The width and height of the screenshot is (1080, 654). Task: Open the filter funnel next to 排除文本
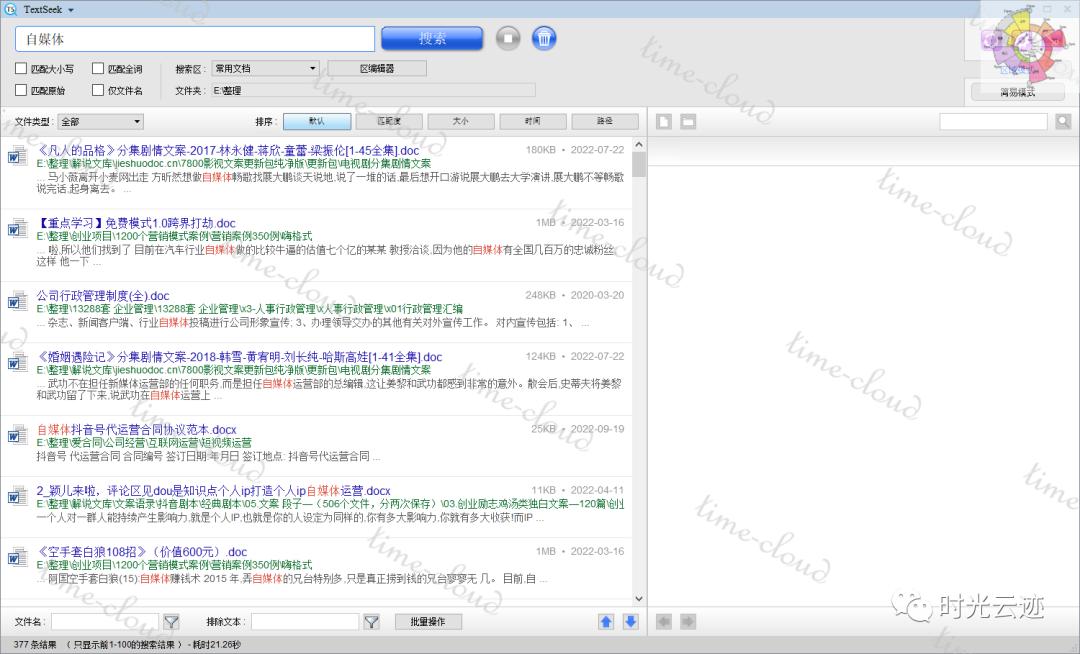tap(371, 621)
